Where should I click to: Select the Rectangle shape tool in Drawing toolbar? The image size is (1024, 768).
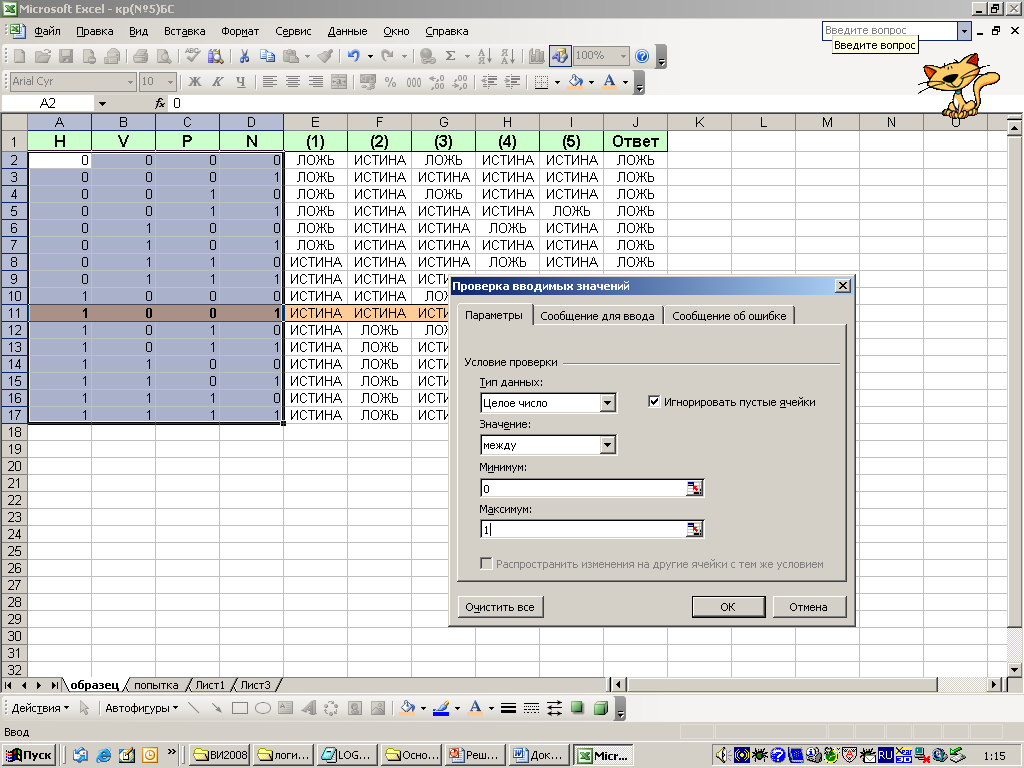click(239, 708)
